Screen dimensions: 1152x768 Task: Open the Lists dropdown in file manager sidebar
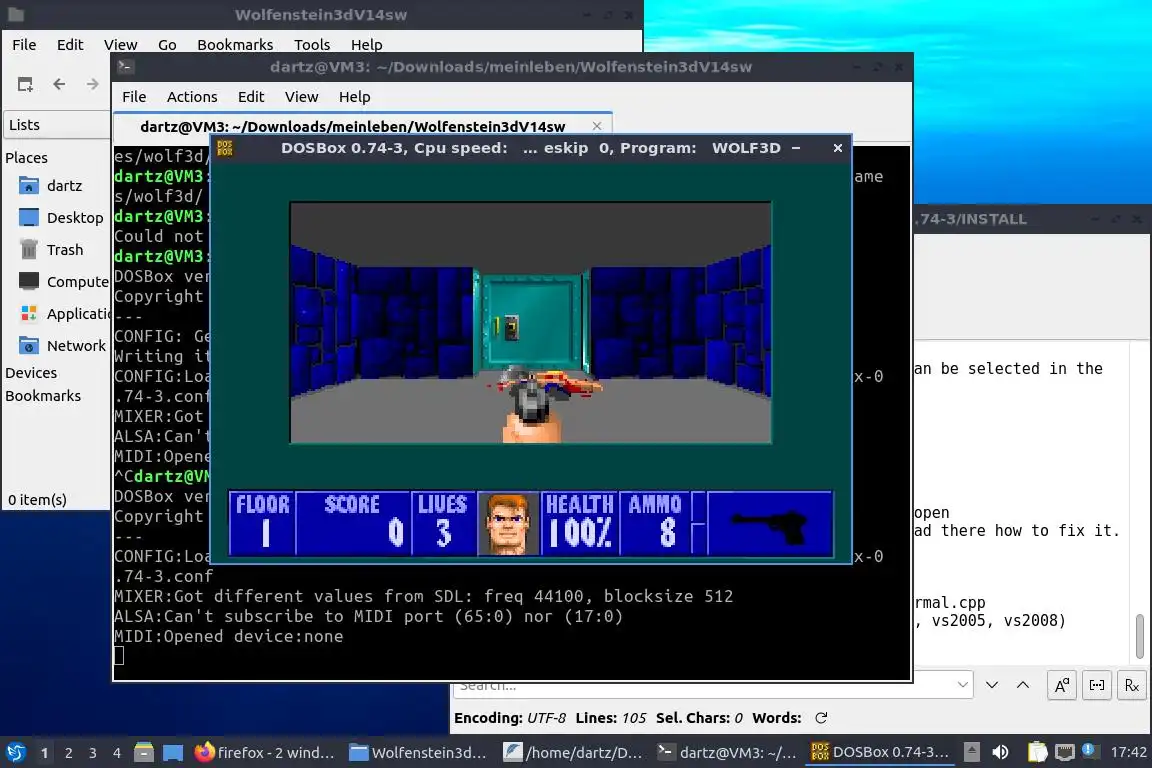[56, 125]
